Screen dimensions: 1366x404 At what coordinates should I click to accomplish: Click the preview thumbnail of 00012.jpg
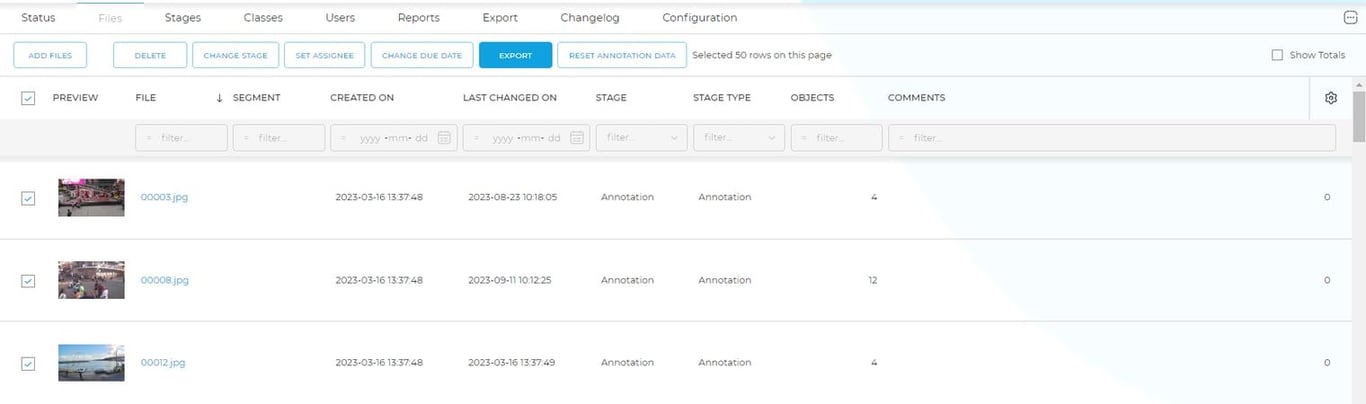(91, 362)
